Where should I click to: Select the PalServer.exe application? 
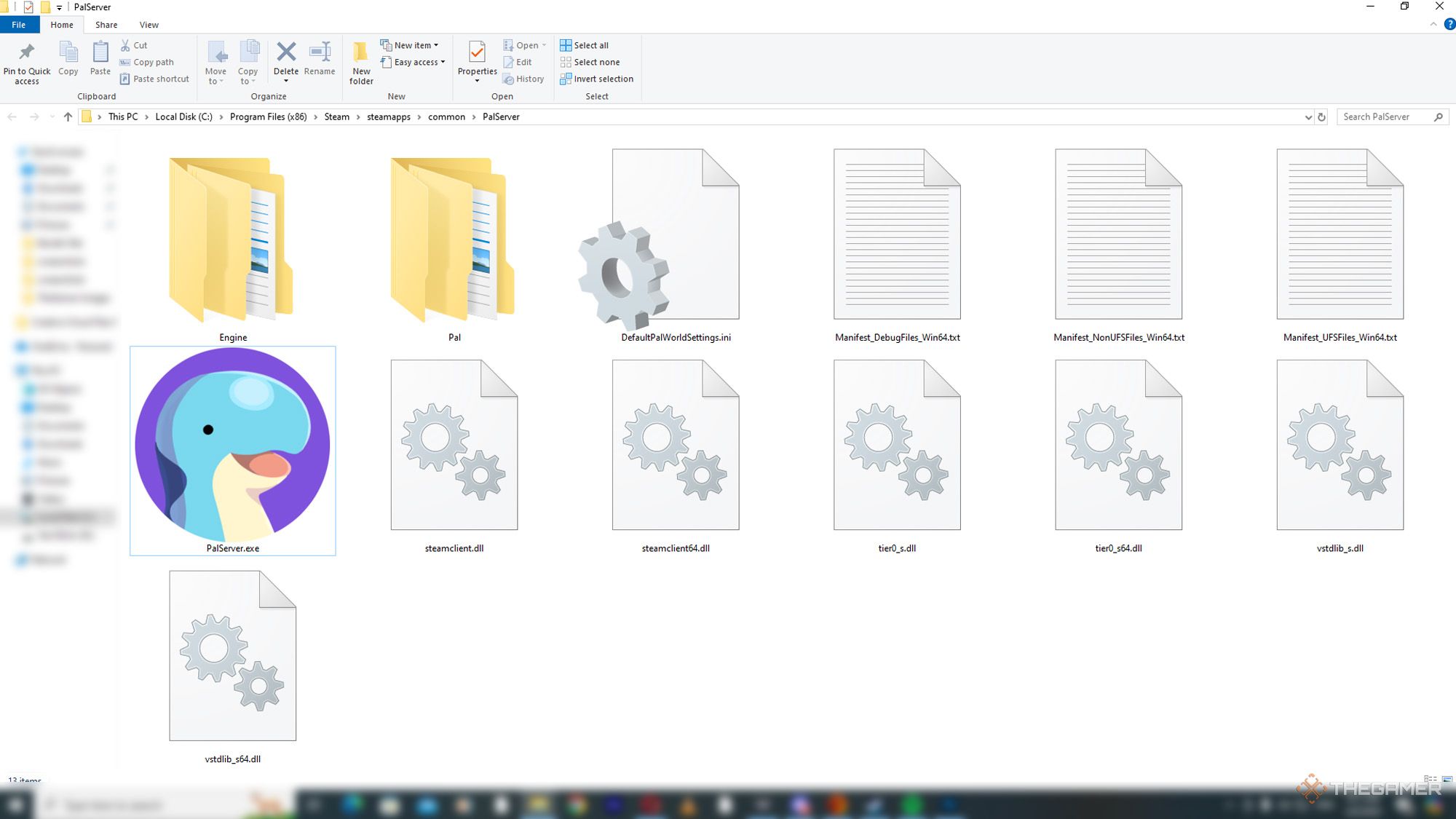click(x=232, y=451)
